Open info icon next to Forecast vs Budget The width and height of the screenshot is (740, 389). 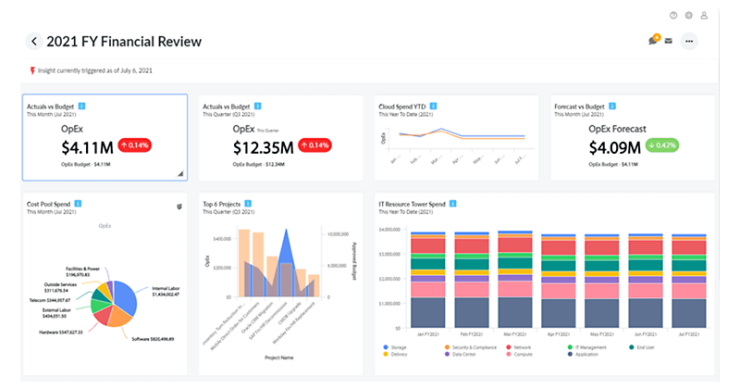[x=612, y=106]
